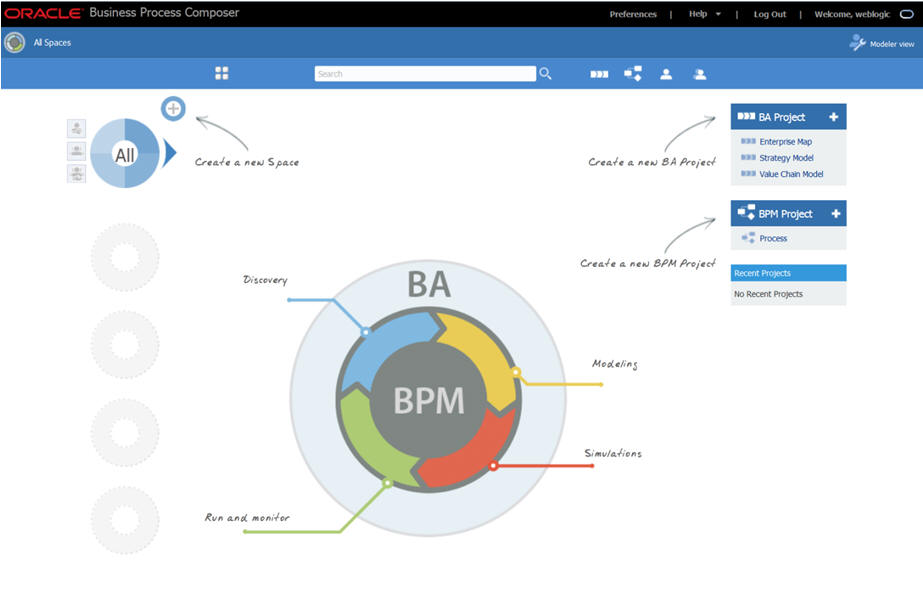
Task: Open Preferences in the top bar
Action: pos(633,14)
